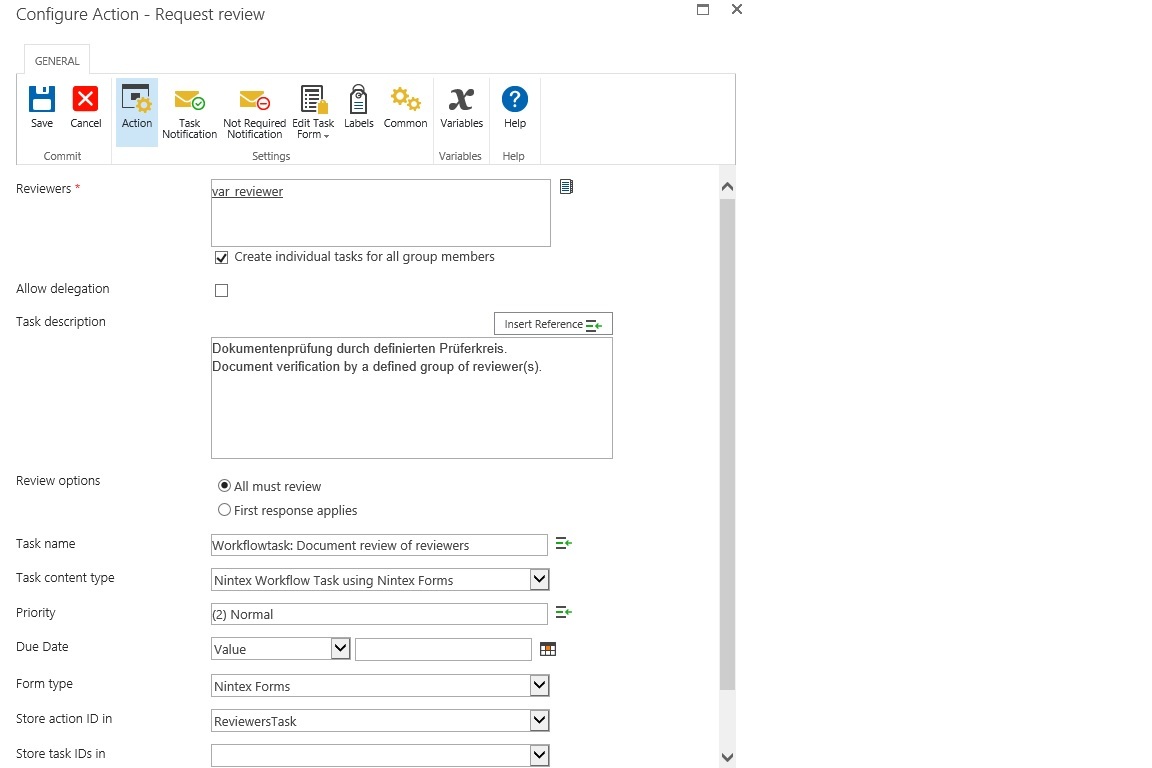Viewport: 1152px width, 768px height.
Task: Click inside the Reviewers field
Action: tap(381, 213)
